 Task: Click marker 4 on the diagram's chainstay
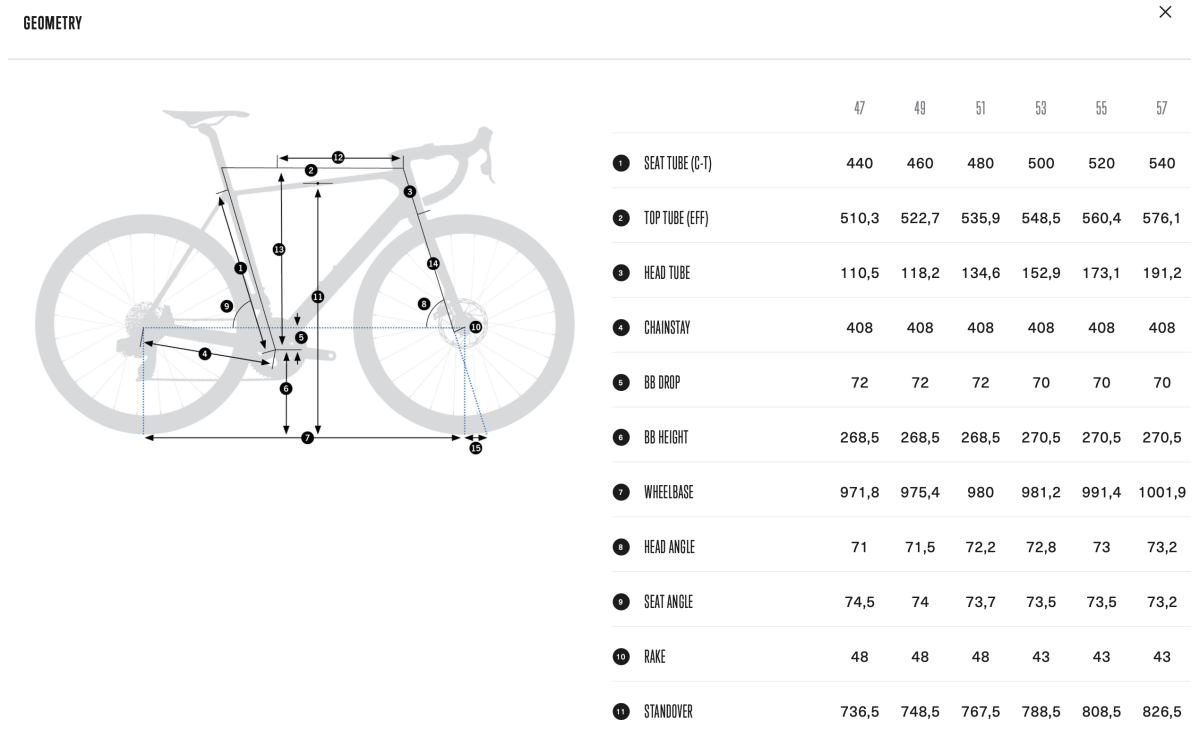pos(205,353)
